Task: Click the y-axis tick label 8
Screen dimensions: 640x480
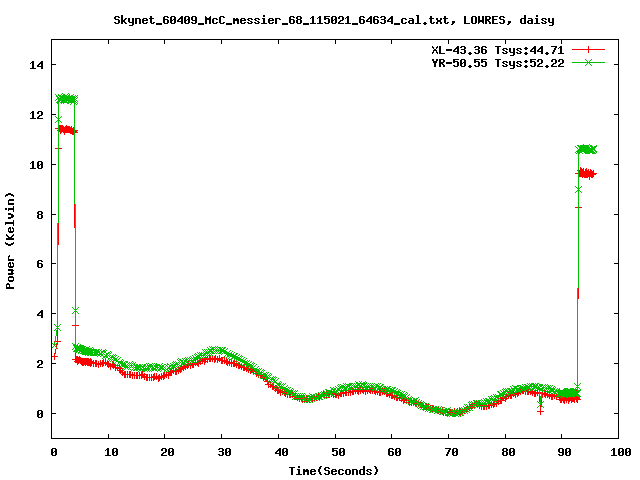Action: point(40,215)
